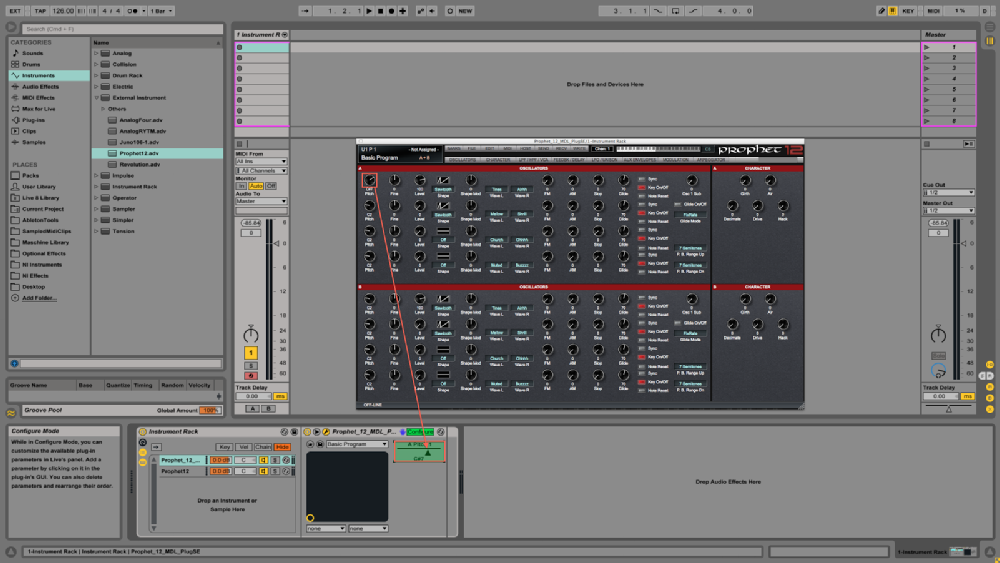Activate the Draw Mode pencil icon
Image resolution: width=1000 pixels, height=563 pixels.
tap(881, 11)
